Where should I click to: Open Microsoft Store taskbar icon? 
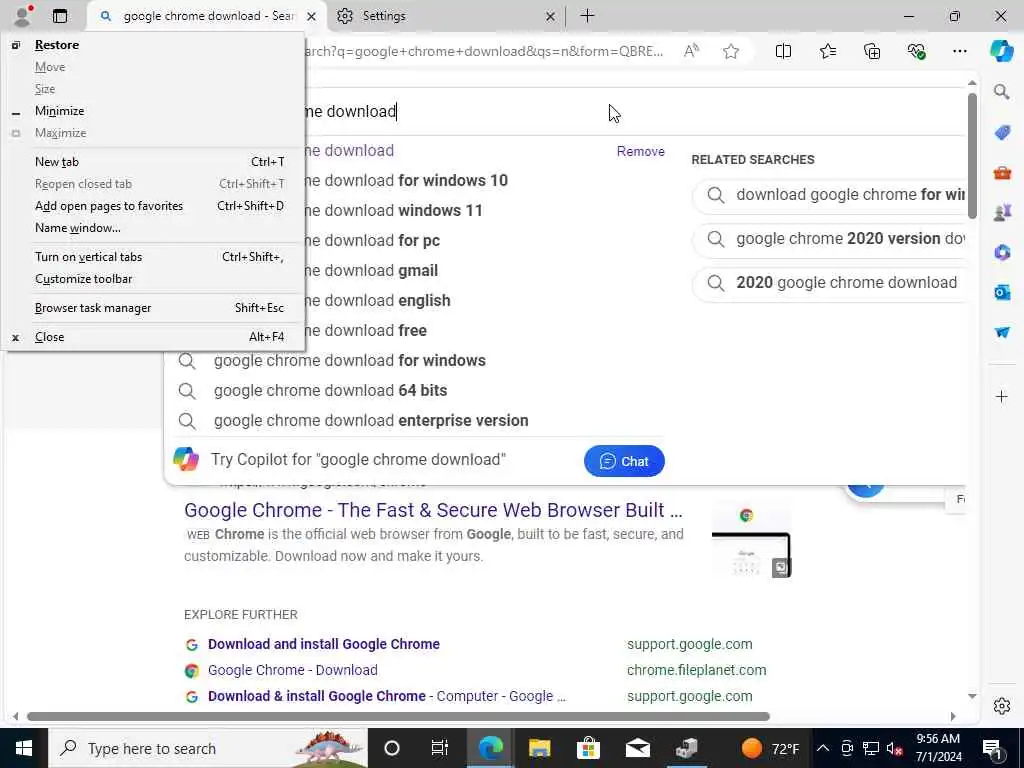tap(588, 748)
